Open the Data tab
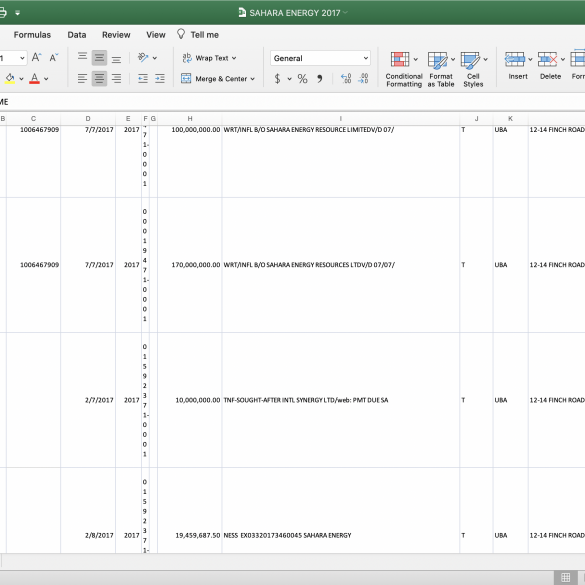585x585 pixels. pyautogui.click(x=77, y=35)
